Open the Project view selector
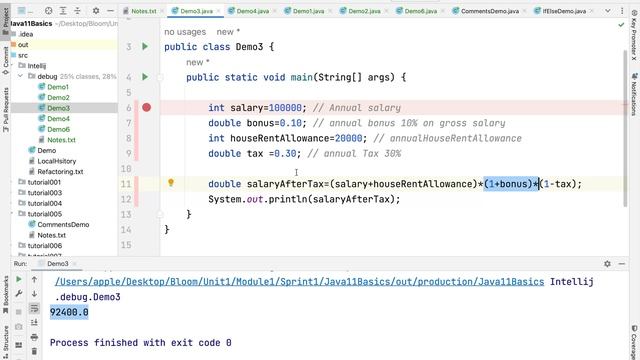The width and height of the screenshot is (640, 360). [24, 11]
